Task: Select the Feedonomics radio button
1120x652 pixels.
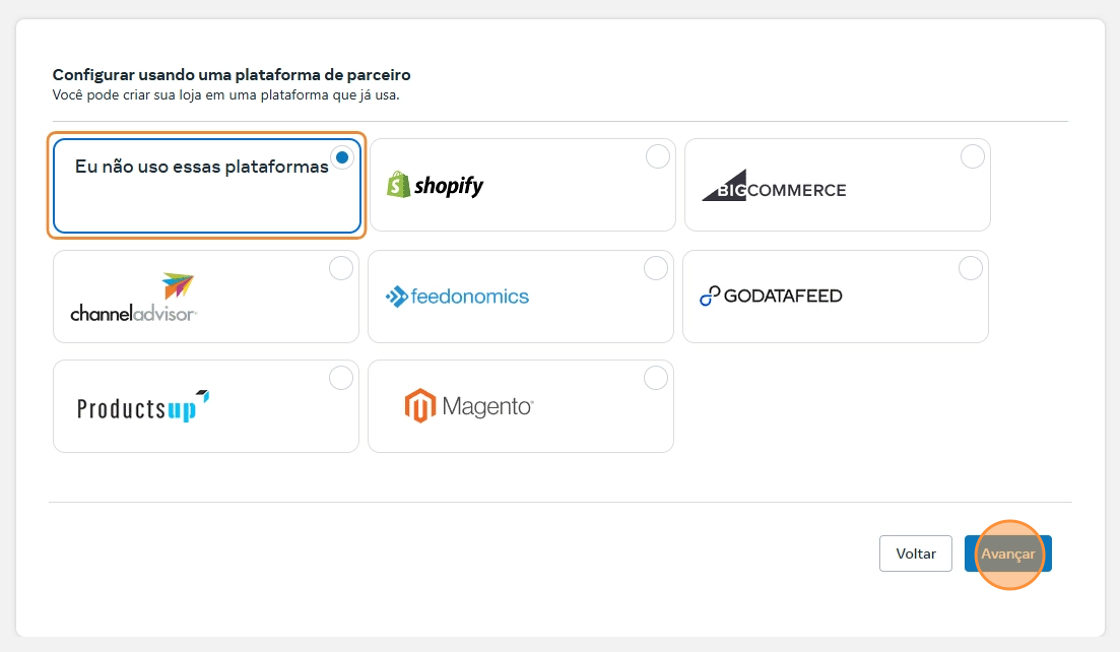Action: 656,268
